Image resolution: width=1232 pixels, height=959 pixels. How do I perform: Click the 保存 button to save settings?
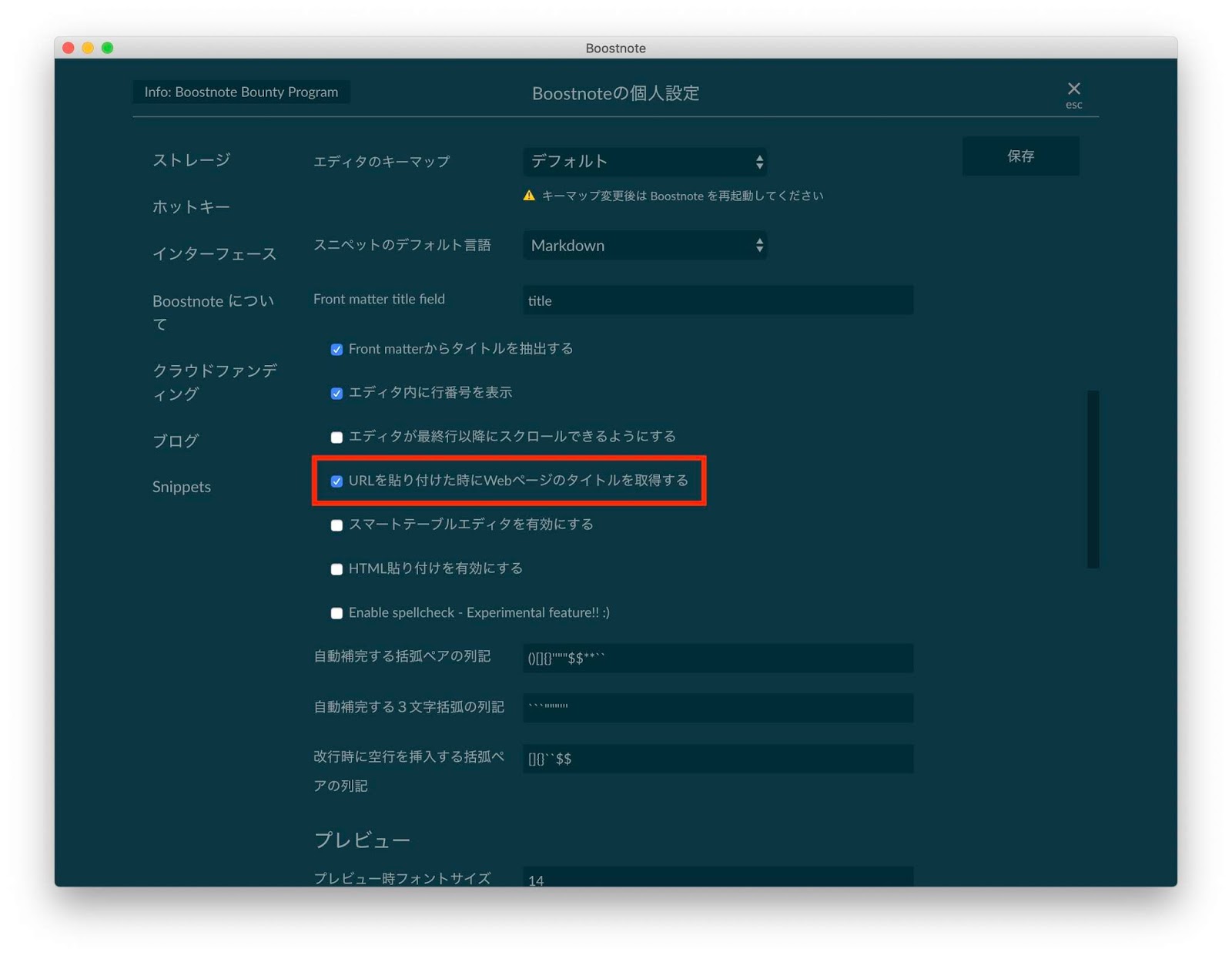tap(1020, 156)
